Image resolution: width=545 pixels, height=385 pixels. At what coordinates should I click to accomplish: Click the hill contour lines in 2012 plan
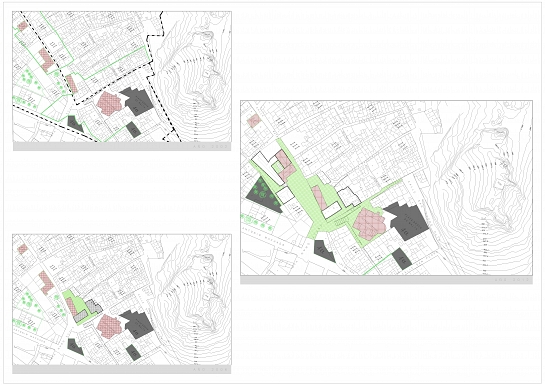tap(487, 195)
